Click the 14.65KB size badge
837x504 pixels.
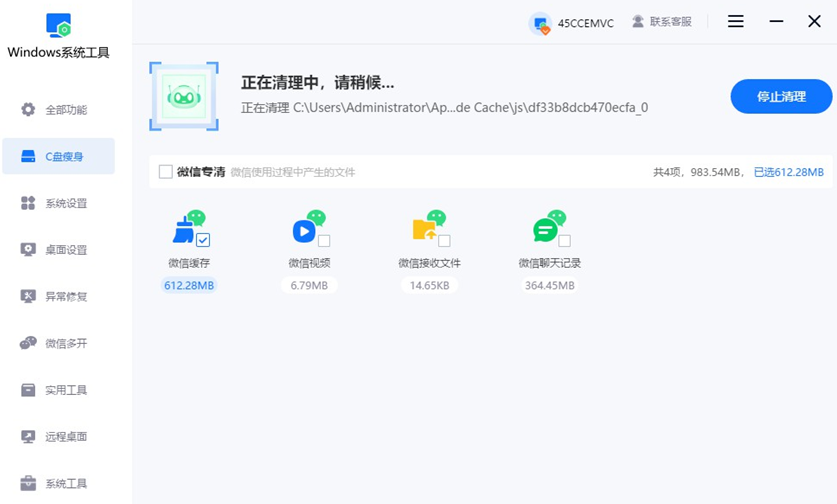click(x=429, y=286)
